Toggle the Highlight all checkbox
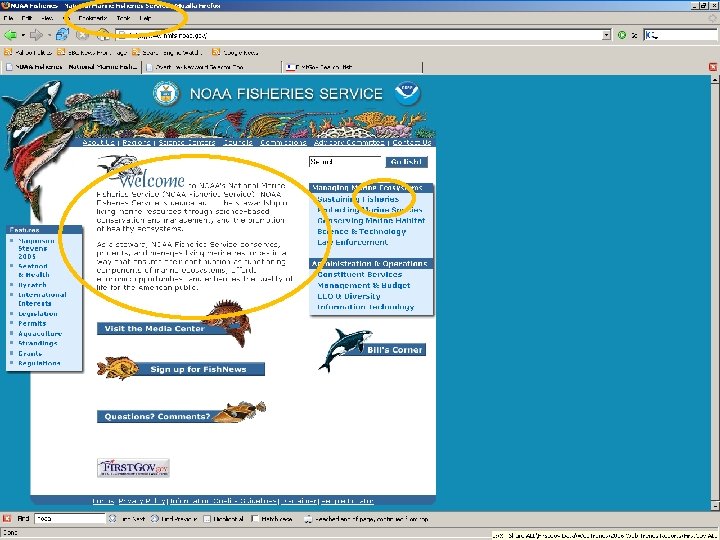Image resolution: width=720 pixels, height=540 pixels. point(207,519)
